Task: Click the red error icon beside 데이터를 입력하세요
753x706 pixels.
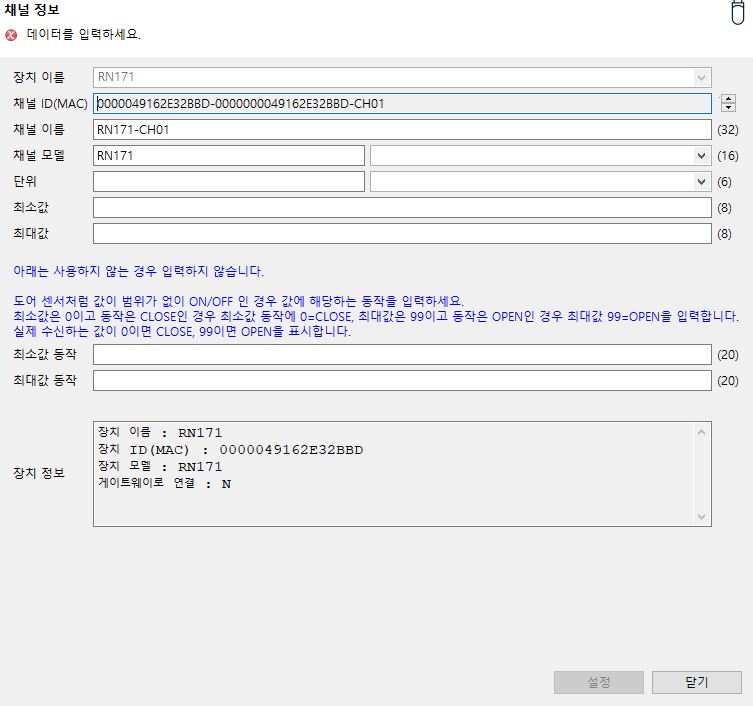Action: tap(11, 35)
